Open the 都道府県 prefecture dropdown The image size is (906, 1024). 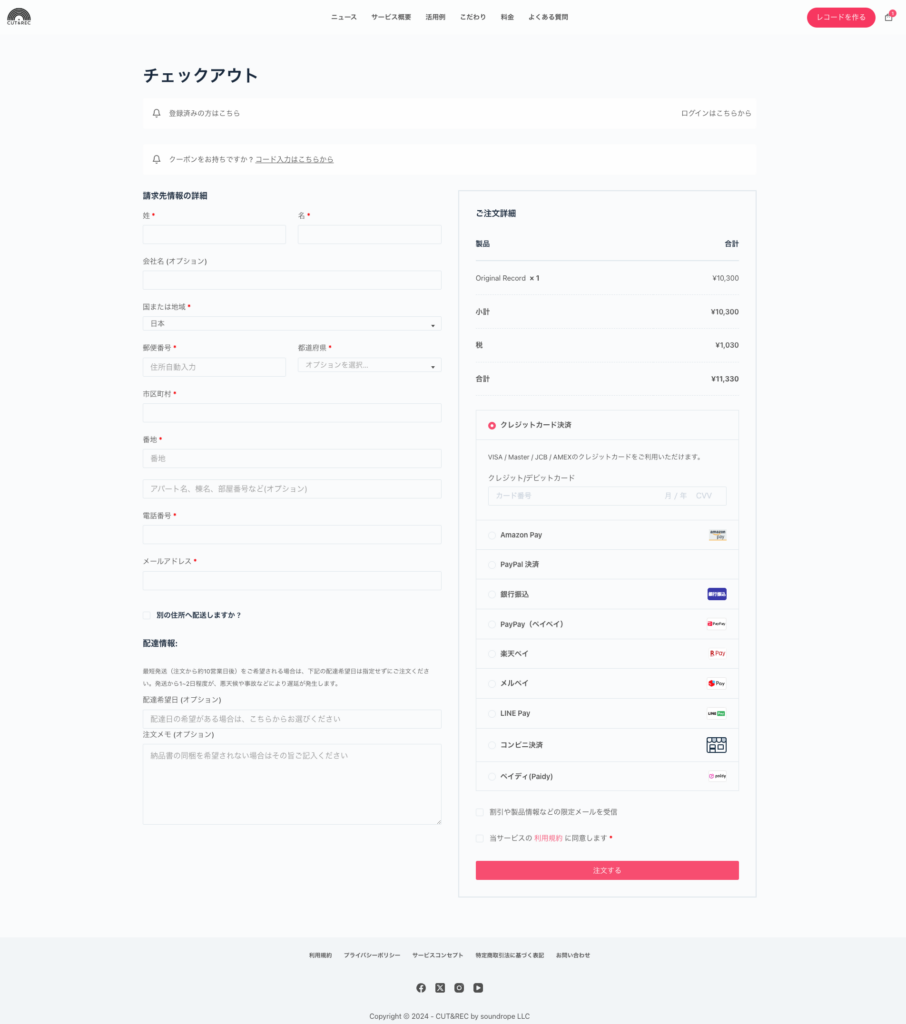pyautogui.click(x=369, y=365)
